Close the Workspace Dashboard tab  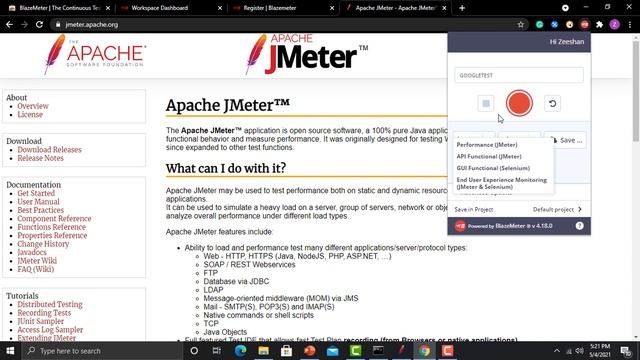(220, 8)
